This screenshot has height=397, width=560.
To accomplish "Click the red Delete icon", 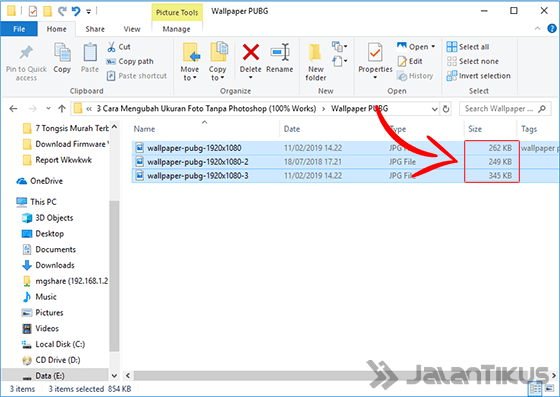I will [251, 52].
